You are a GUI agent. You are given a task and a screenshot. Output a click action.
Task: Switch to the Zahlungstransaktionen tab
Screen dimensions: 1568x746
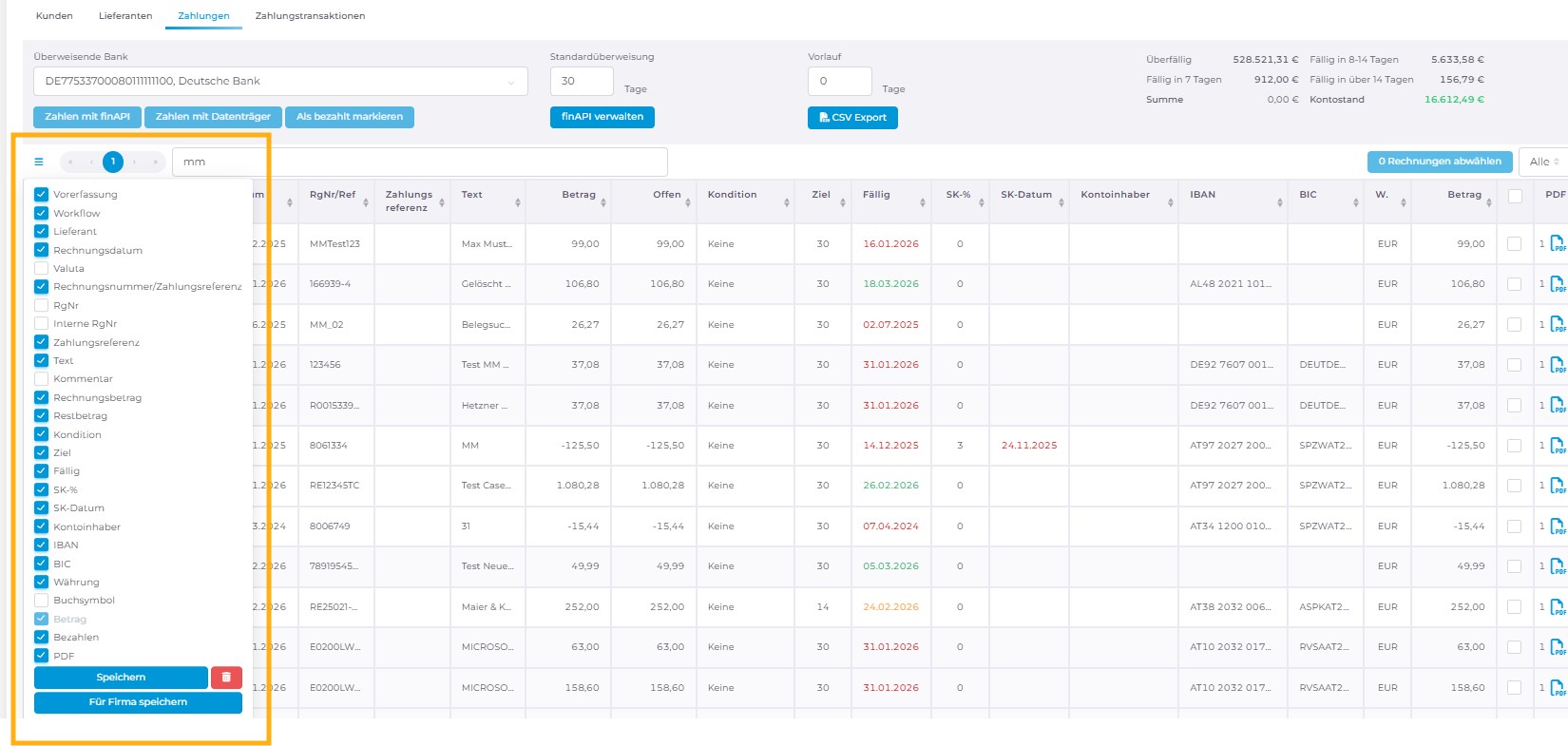click(310, 16)
